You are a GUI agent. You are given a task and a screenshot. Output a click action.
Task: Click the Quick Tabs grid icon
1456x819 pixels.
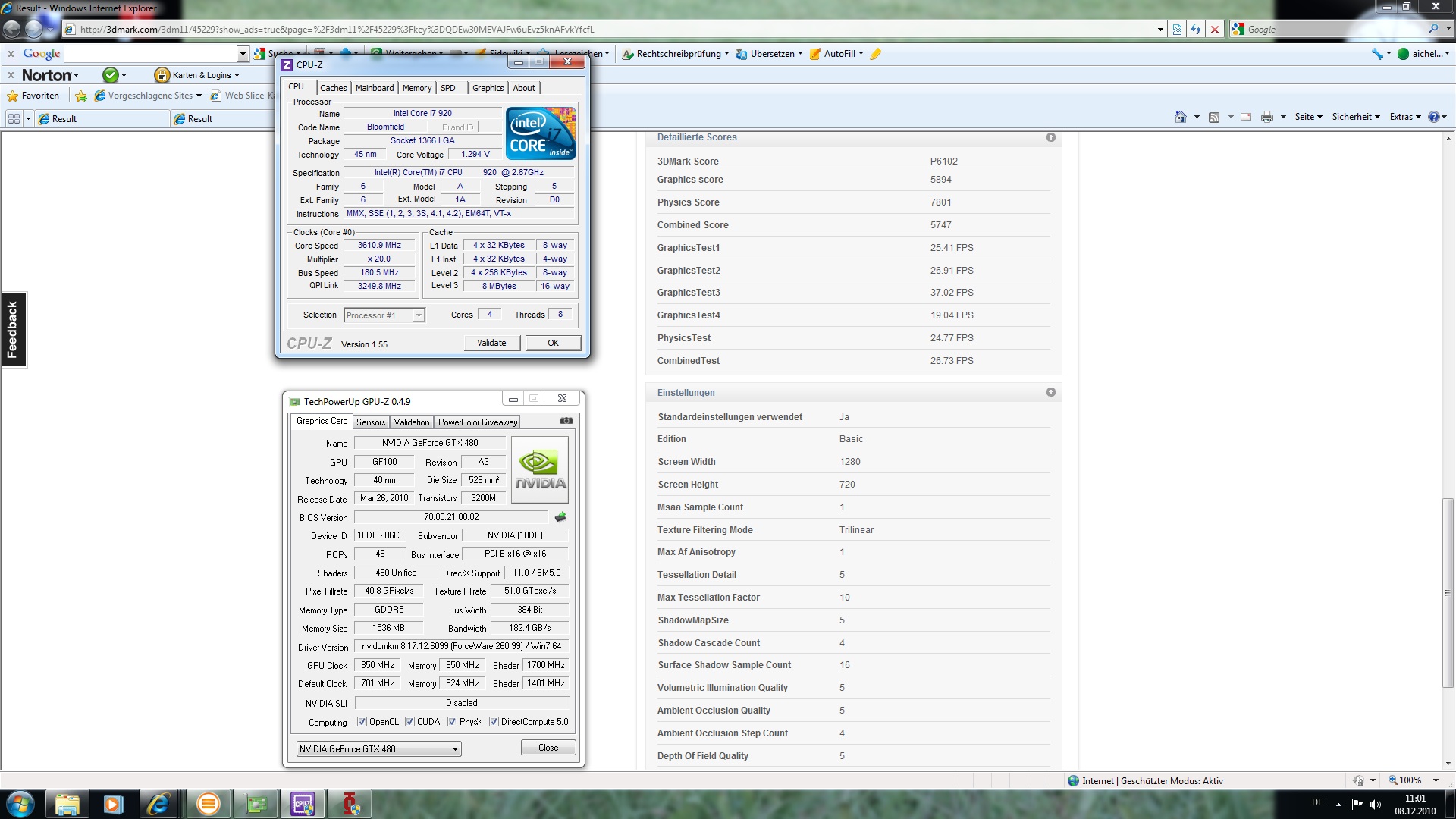(14, 118)
